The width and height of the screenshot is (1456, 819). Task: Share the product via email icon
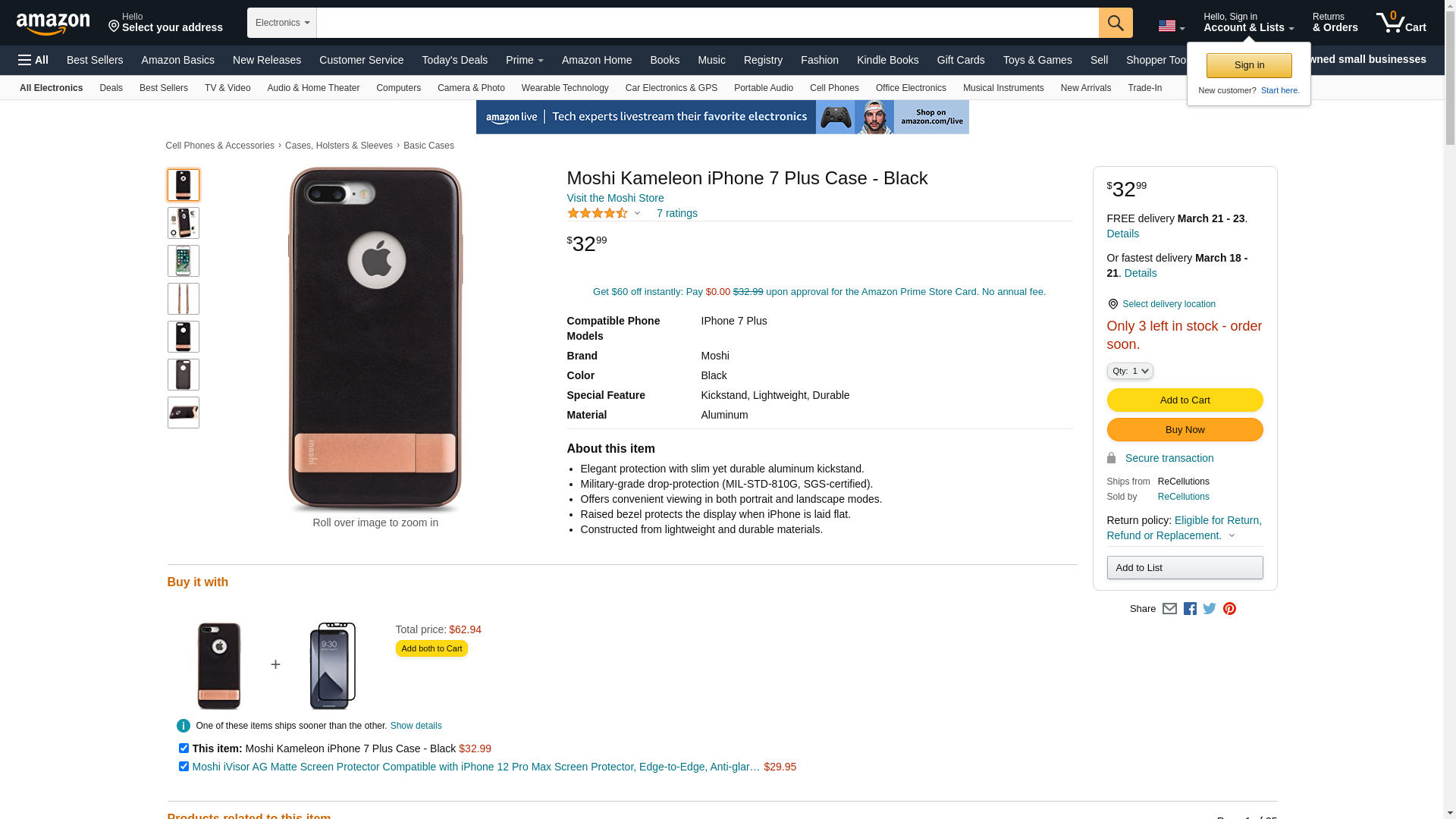(1169, 608)
